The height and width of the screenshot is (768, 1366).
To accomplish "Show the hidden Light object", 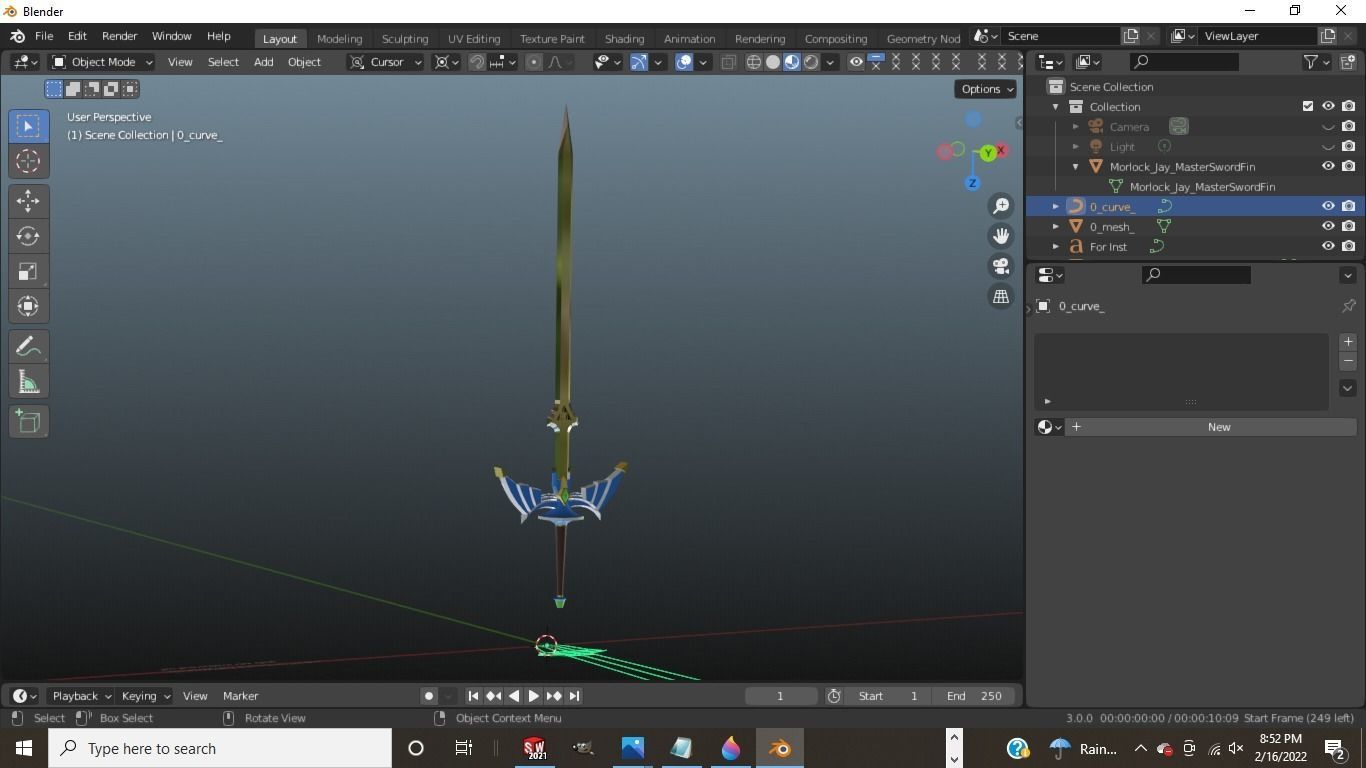I will (x=1328, y=146).
